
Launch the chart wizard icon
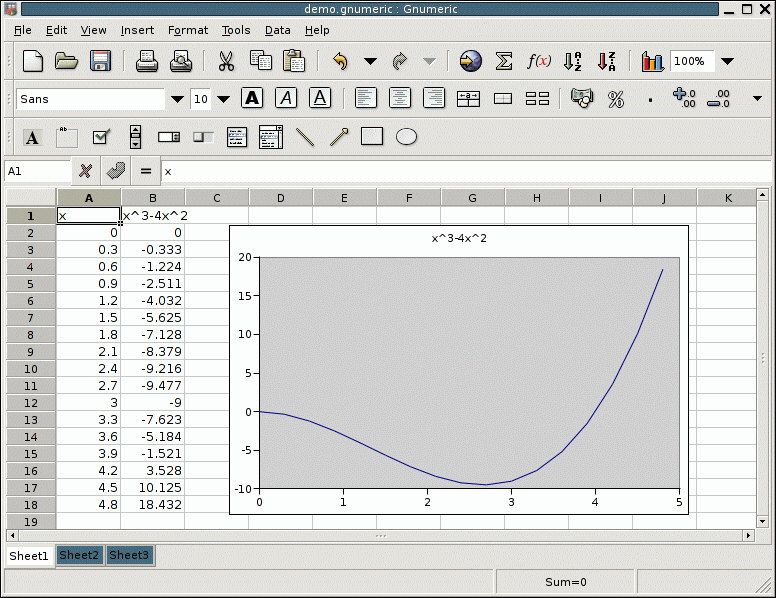coord(652,62)
